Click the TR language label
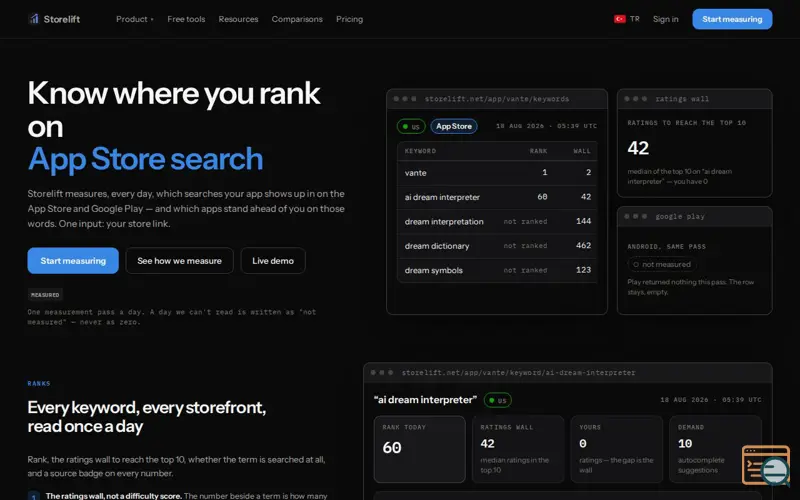The image size is (800, 500). pyautogui.click(x=634, y=19)
